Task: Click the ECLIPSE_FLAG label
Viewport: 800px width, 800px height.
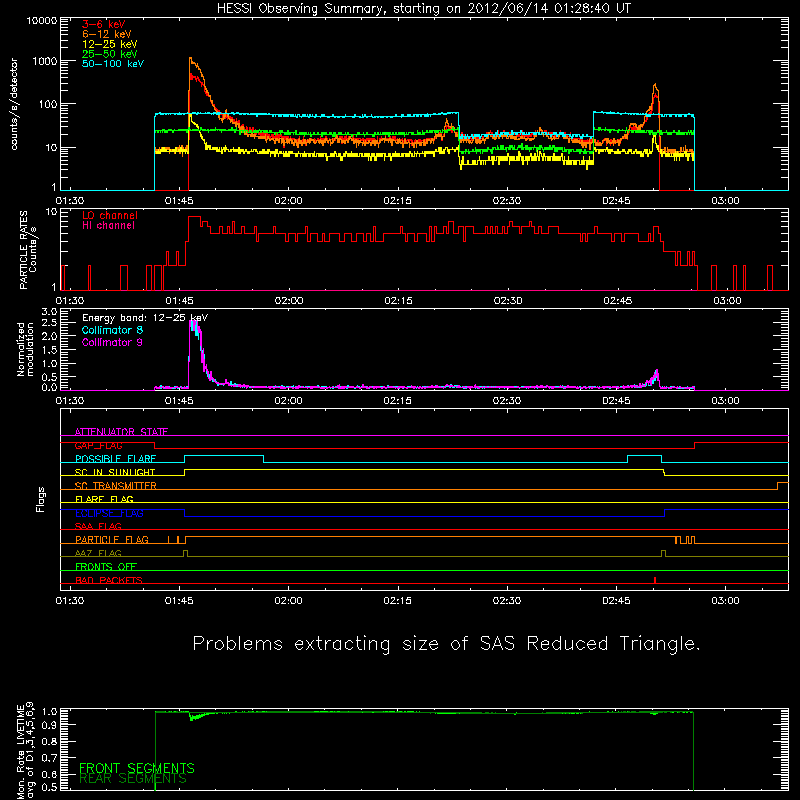Action: click(x=109, y=513)
